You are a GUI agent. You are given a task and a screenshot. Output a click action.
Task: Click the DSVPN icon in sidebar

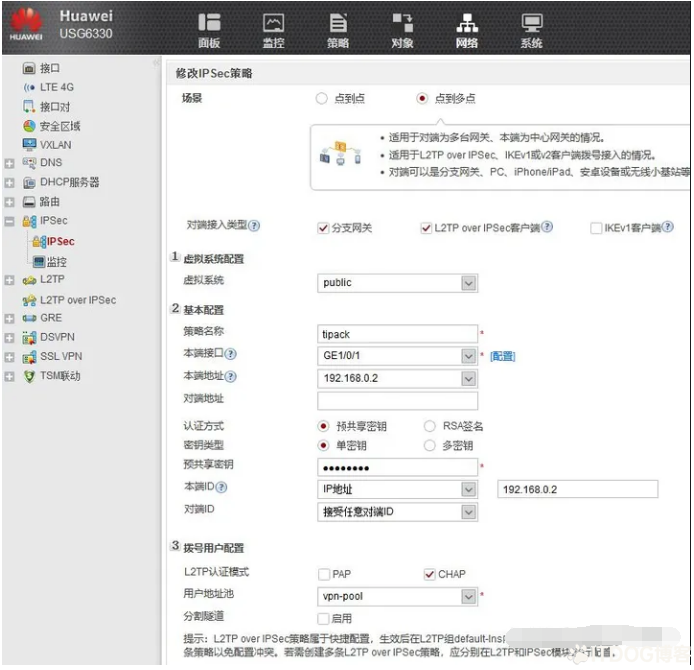(29, 338)
